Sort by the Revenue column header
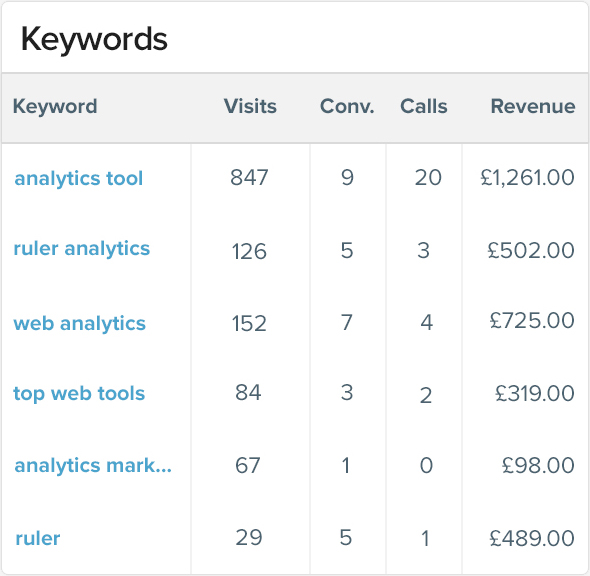590x576 pixels. [533, 106]
